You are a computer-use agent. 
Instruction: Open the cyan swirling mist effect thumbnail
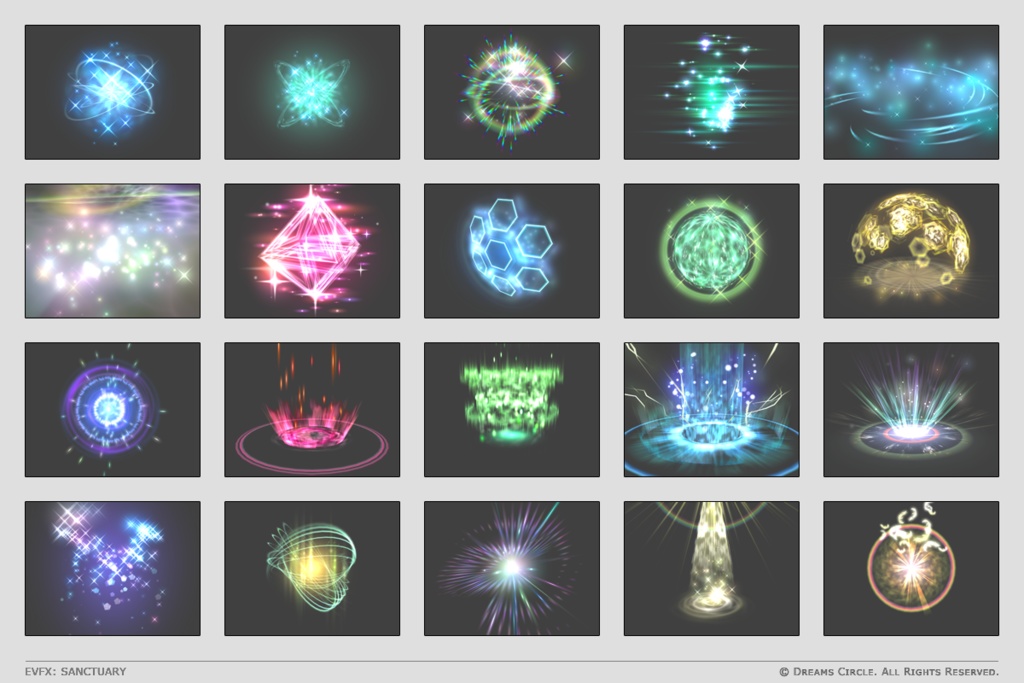point(911,92)
